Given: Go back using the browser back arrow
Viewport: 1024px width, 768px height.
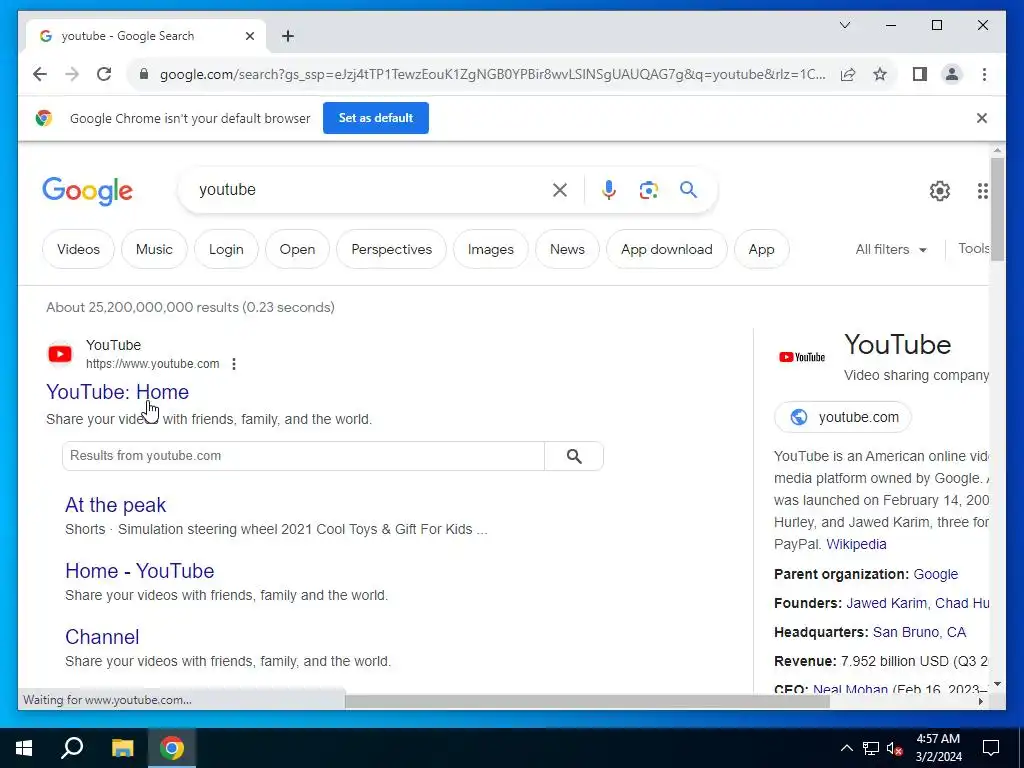Looking at the screenshot, I should coord(40,74).
